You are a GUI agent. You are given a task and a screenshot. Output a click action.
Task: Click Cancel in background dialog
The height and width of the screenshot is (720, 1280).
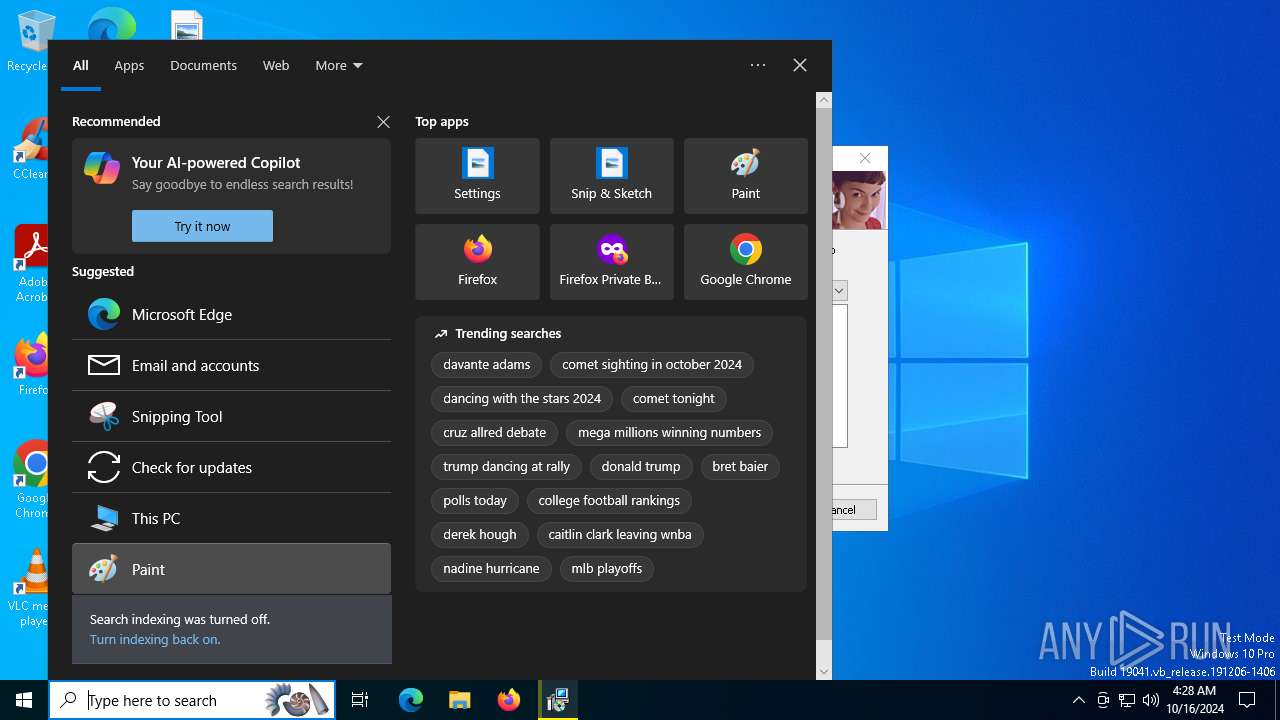[x=854, y=510]
